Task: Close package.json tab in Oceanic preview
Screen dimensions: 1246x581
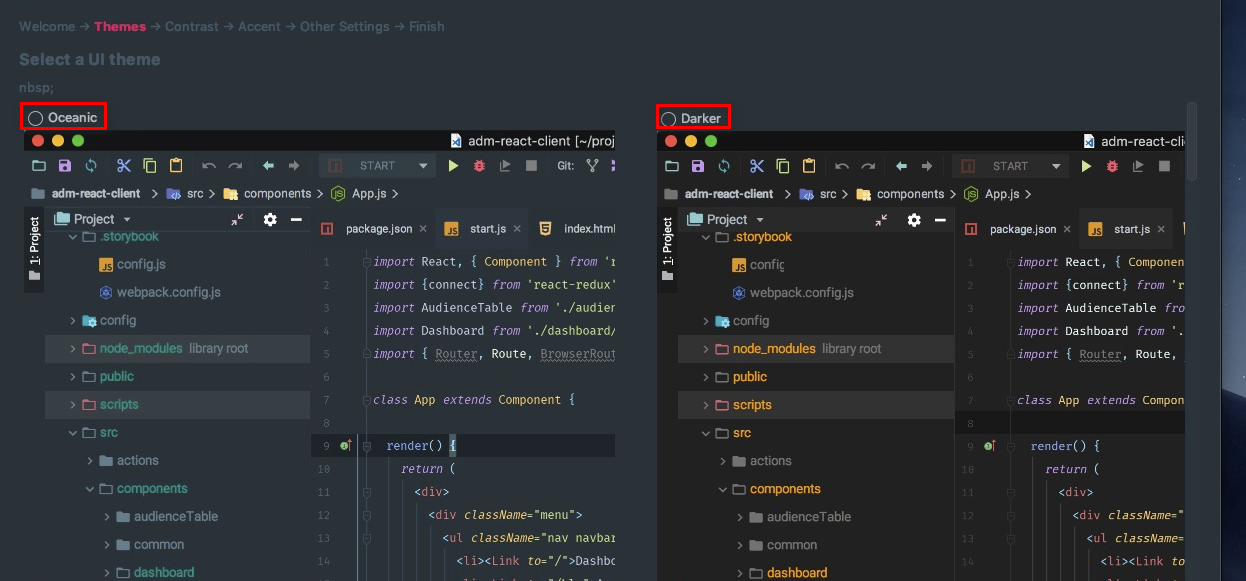Action: pyautogui.click(x=423, y=229)
